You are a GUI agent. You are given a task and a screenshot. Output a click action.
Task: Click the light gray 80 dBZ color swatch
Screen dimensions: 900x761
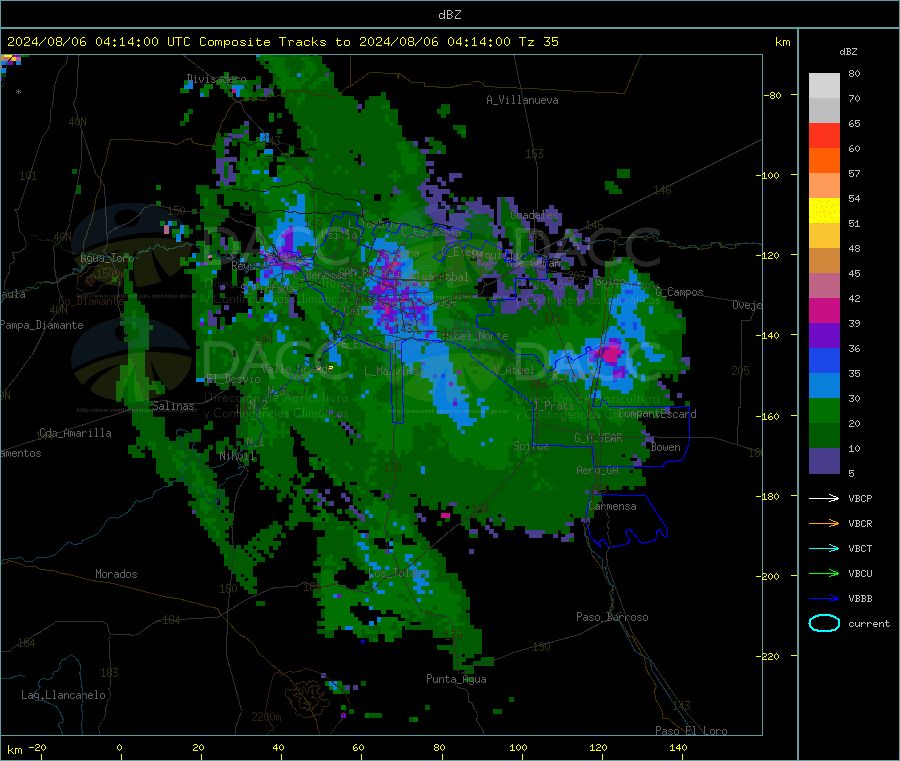coord(824,86)
